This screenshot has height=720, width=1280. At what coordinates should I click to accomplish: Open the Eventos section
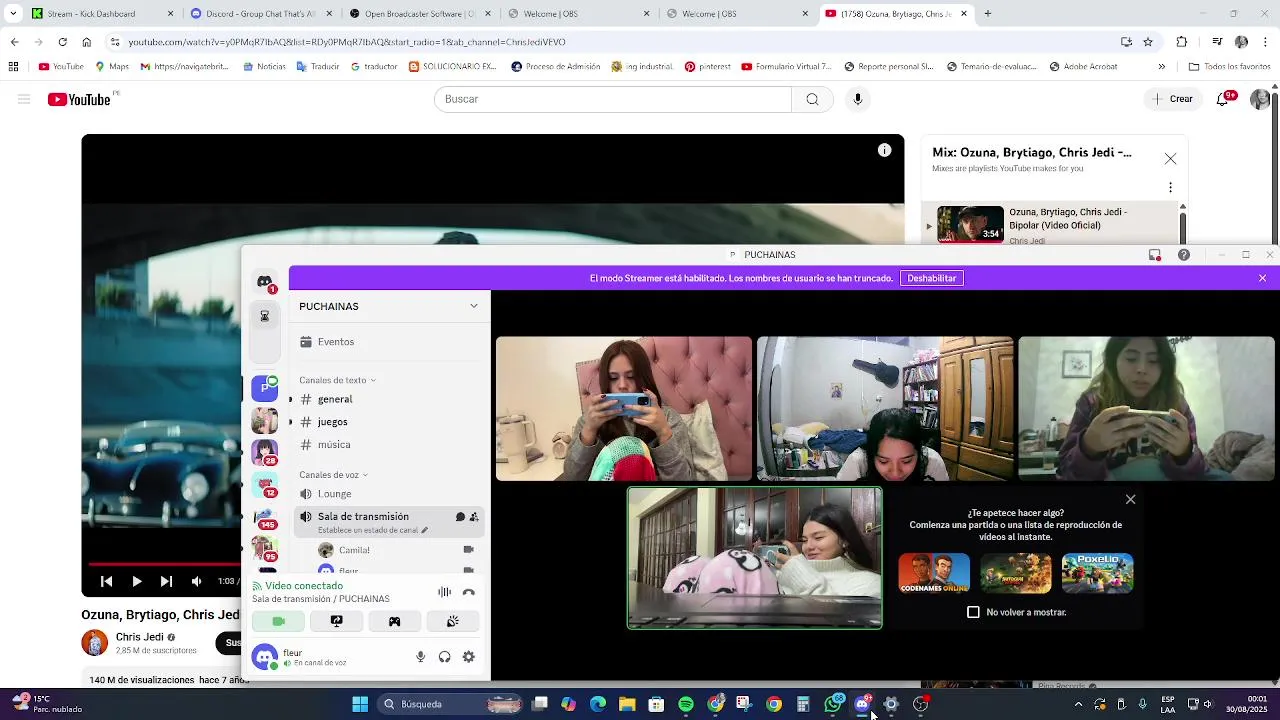pyautogui.click(x=389, y=342)
